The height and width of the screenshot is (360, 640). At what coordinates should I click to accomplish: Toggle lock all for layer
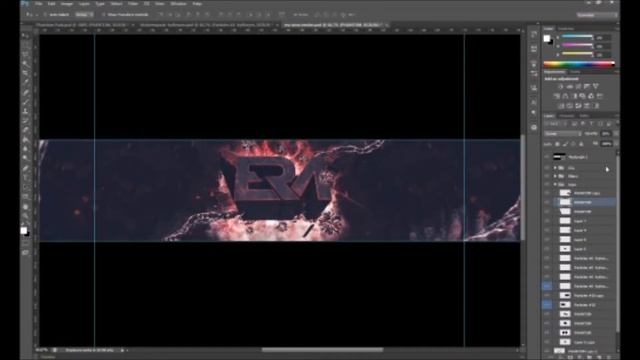(581, 144)
